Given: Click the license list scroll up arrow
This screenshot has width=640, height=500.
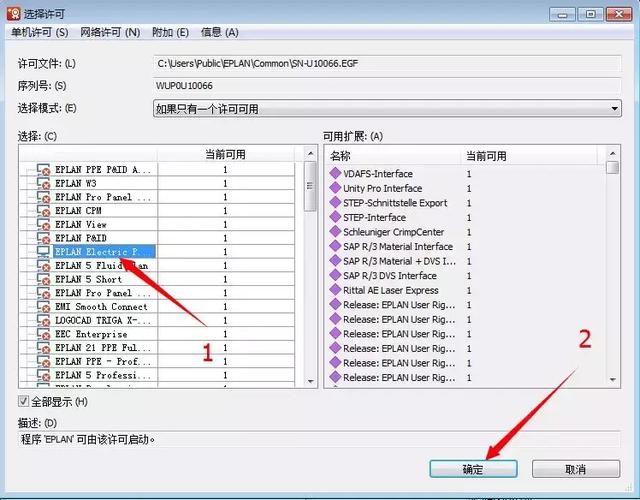Looking at the screenshot, I should tap(311, 154).
